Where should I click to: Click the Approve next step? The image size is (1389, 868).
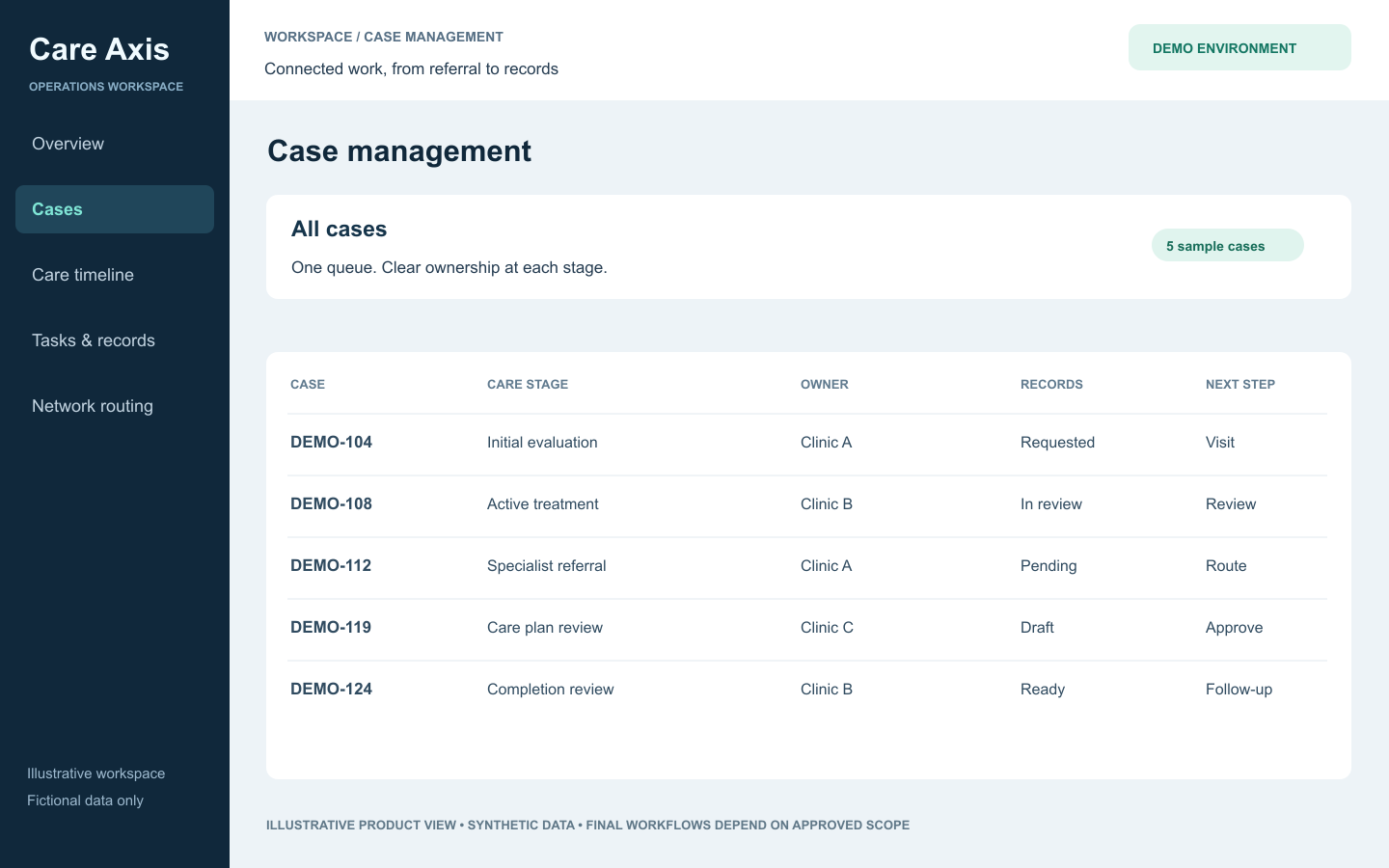[1235, 627]
